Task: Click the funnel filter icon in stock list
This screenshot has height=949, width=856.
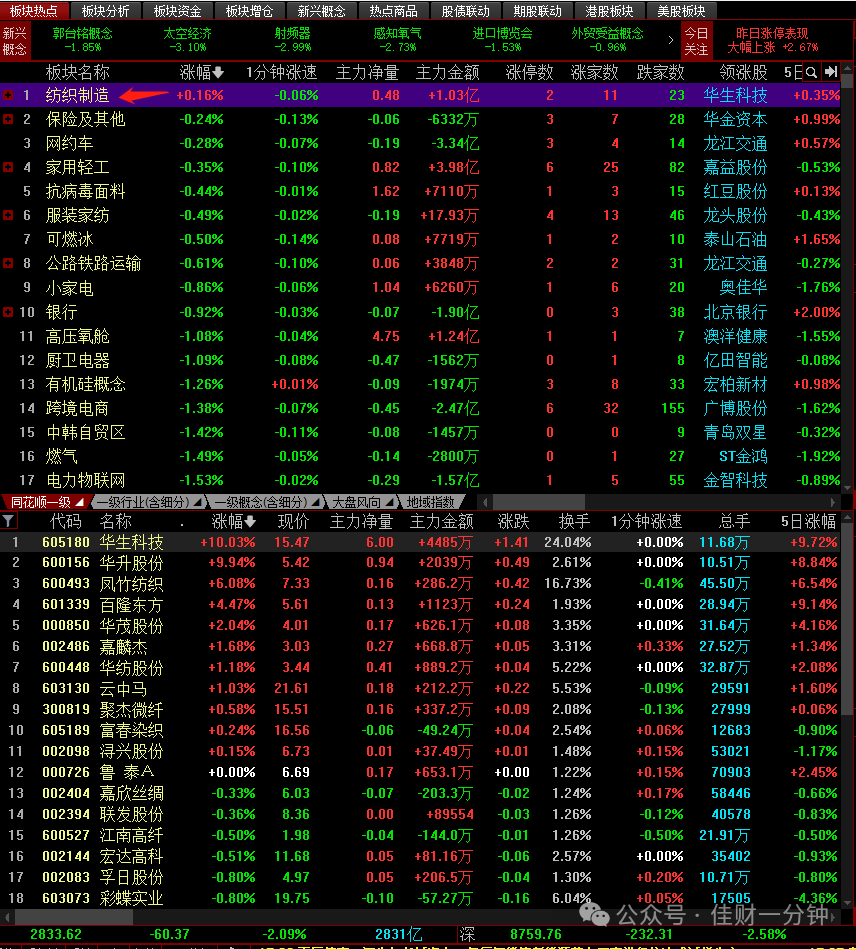Action: pos(8,520)
